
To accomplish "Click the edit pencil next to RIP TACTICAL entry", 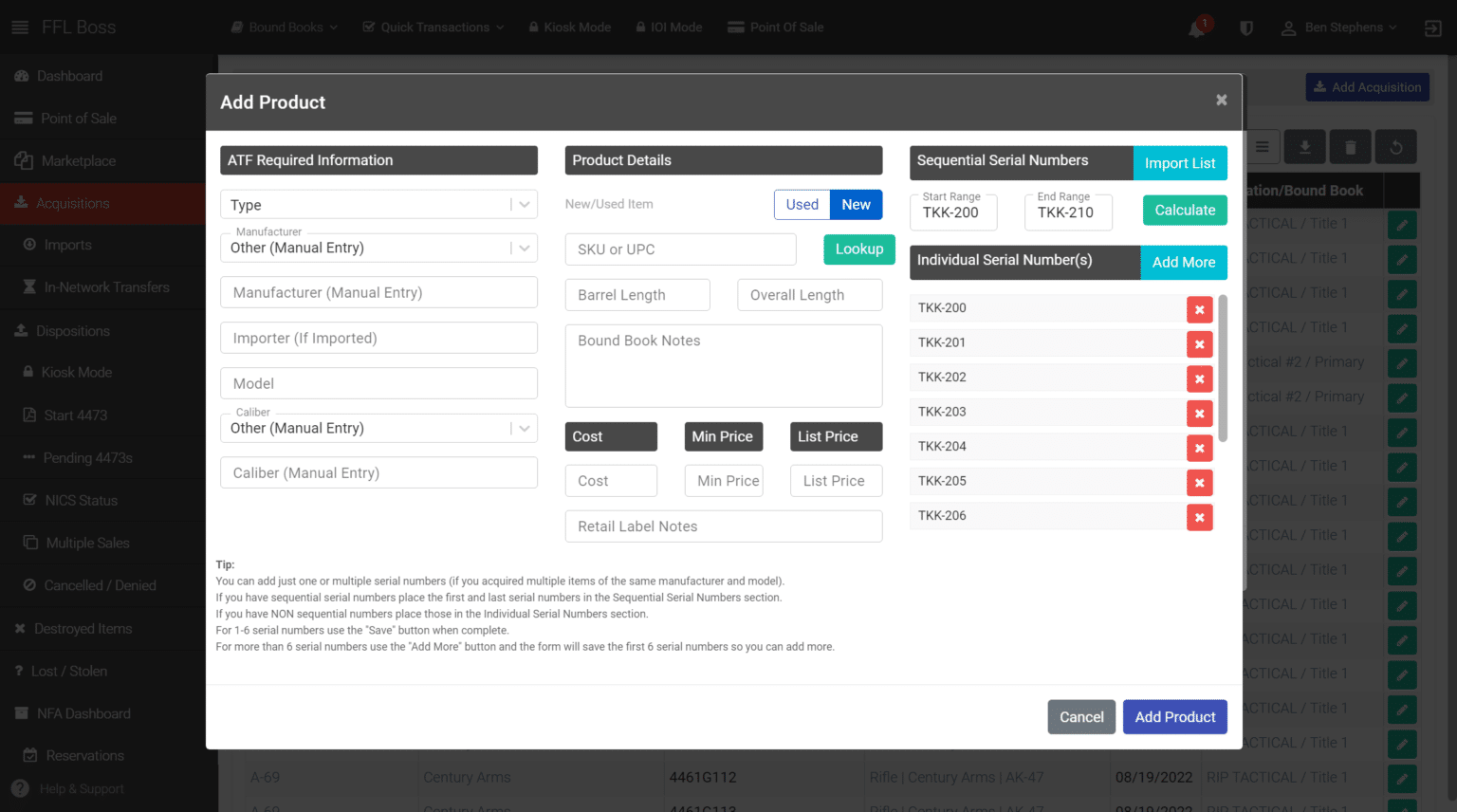I will (x=1402, y=224).
